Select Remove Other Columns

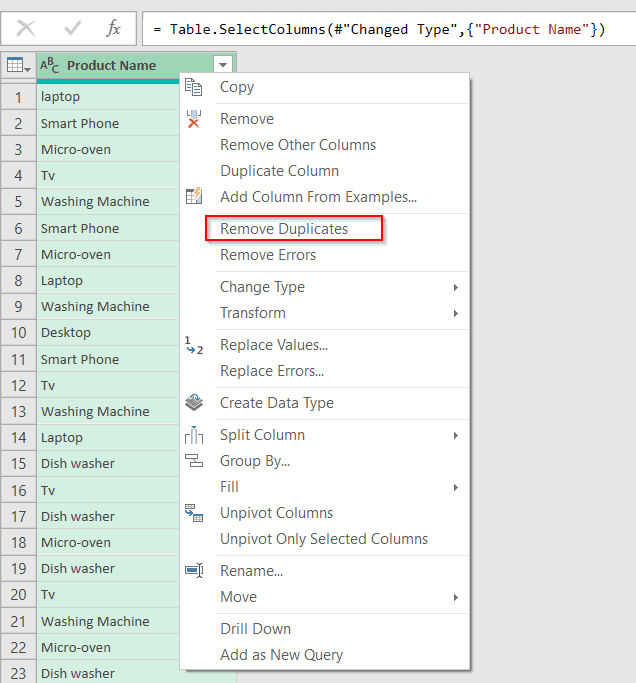point(298,145)
